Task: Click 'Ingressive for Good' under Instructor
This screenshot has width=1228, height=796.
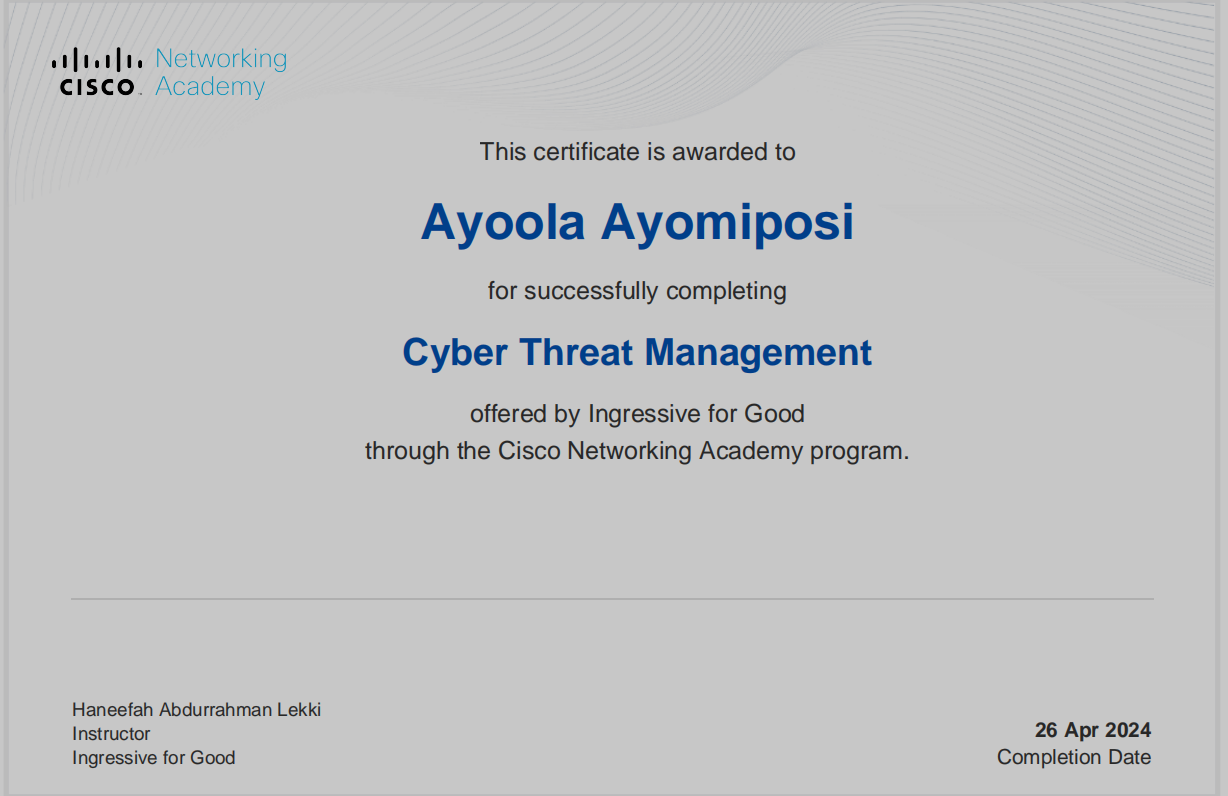Action: (x=153, y=758)
